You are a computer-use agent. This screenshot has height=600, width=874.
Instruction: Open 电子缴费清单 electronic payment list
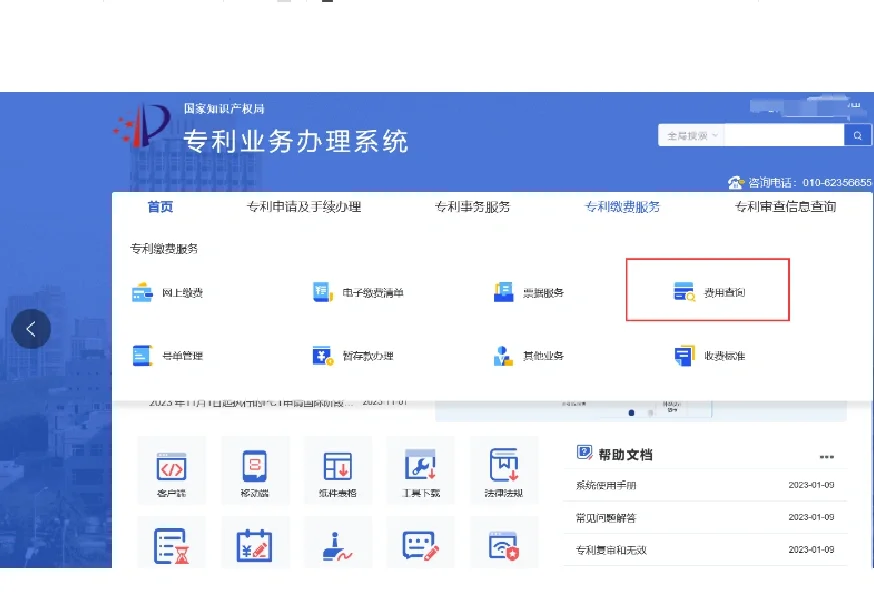pyautogui.click(x=358, y=293)
